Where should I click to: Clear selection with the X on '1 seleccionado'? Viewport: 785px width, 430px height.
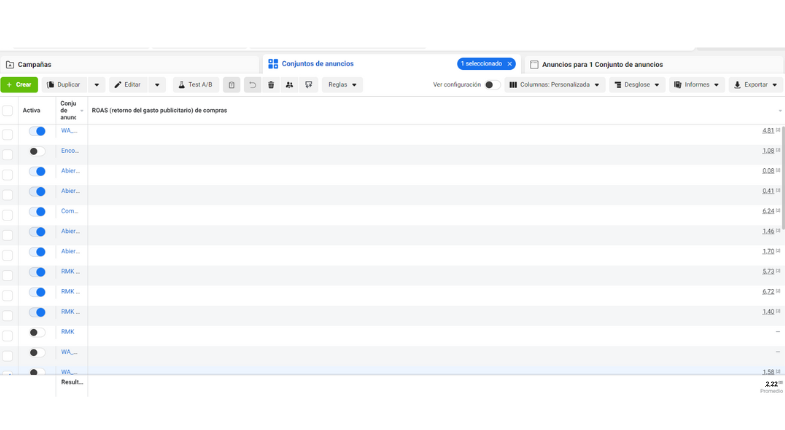509,64
